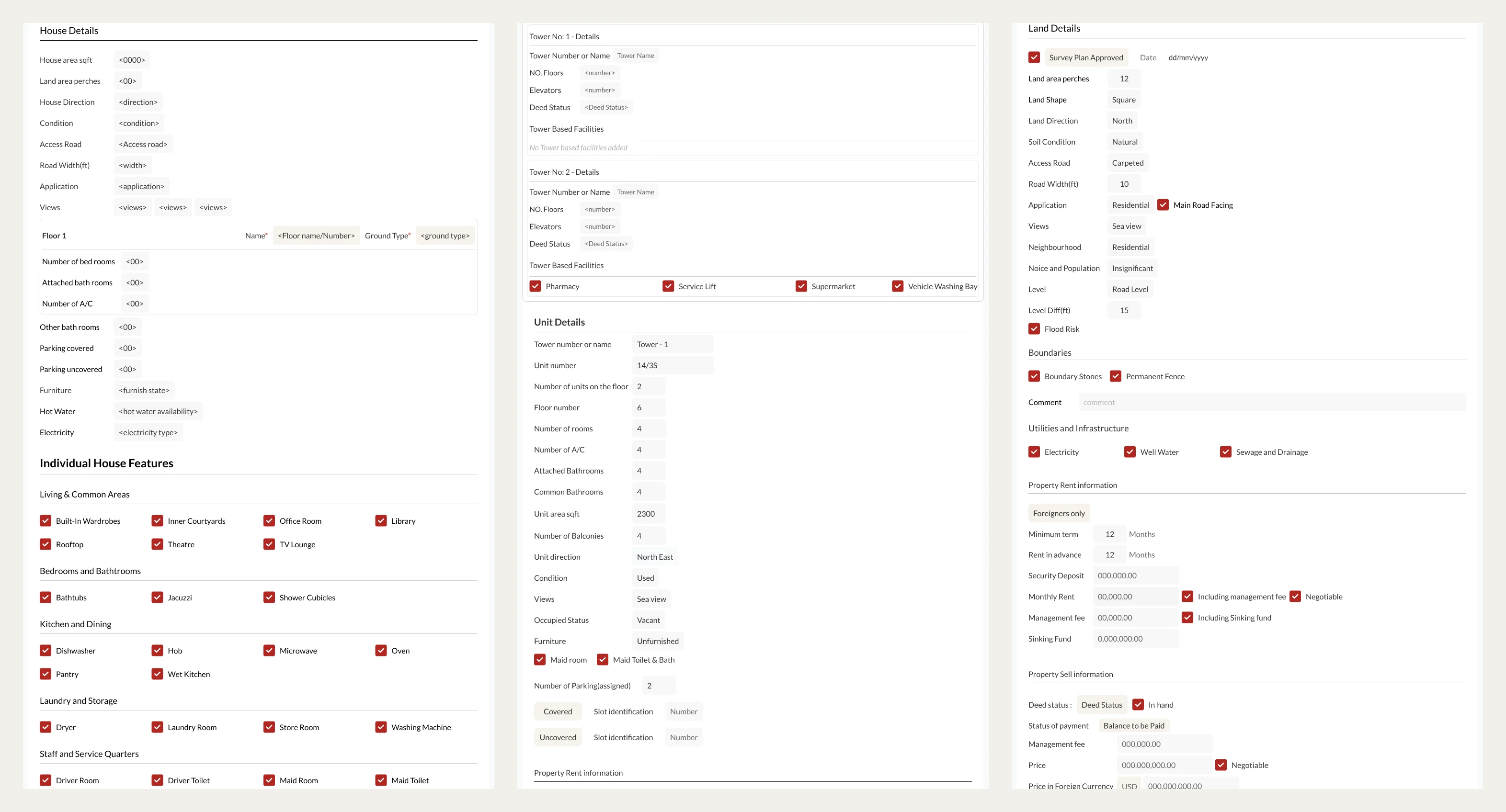The image size is (1506, 812).
Task: Toggle the In hand deed checkbox
Action: click(x=1138, y=704)
